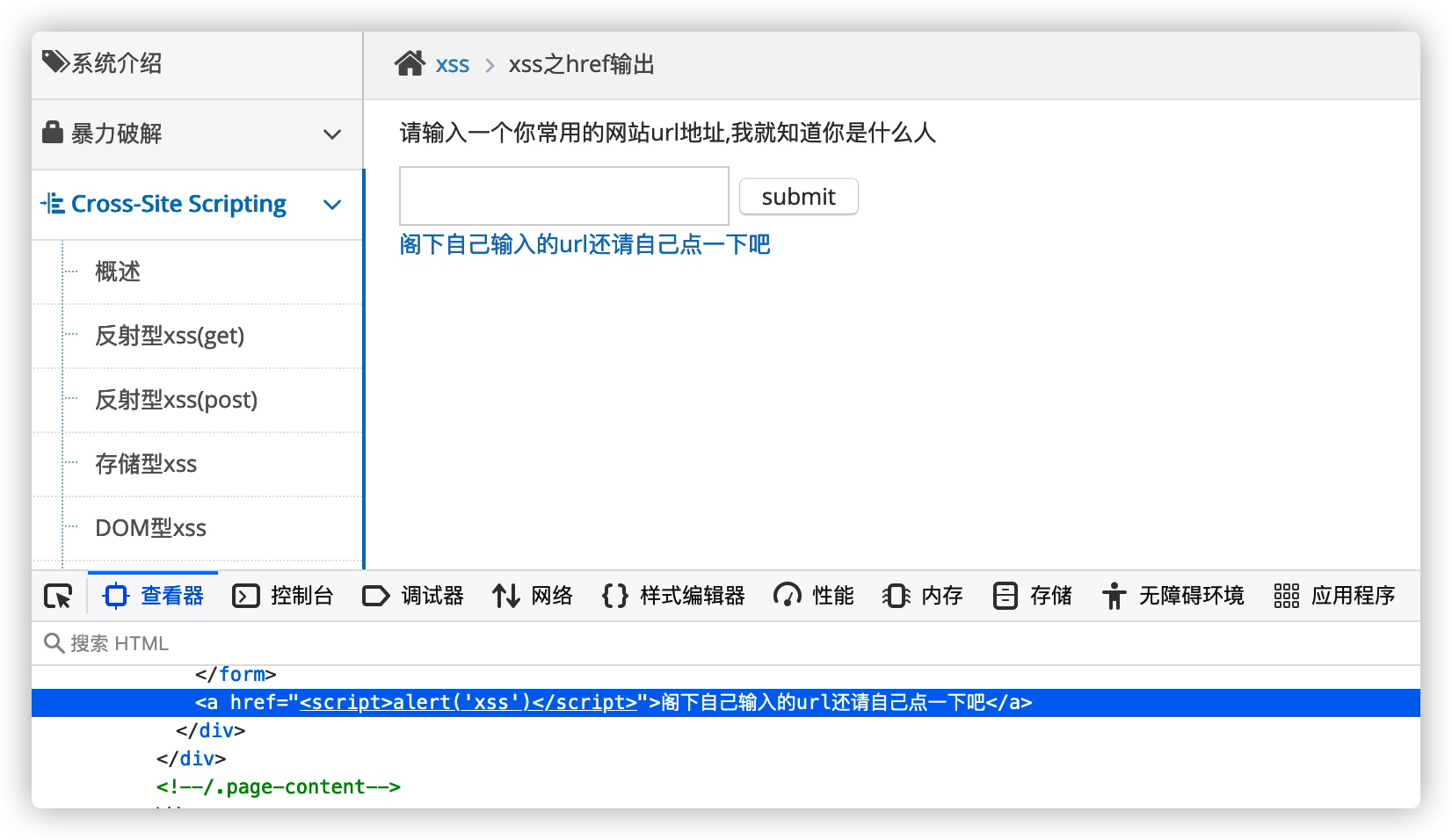Click the 阁下自己输入的url link on the page
The image size is (1452, 840).
[584, 244]
